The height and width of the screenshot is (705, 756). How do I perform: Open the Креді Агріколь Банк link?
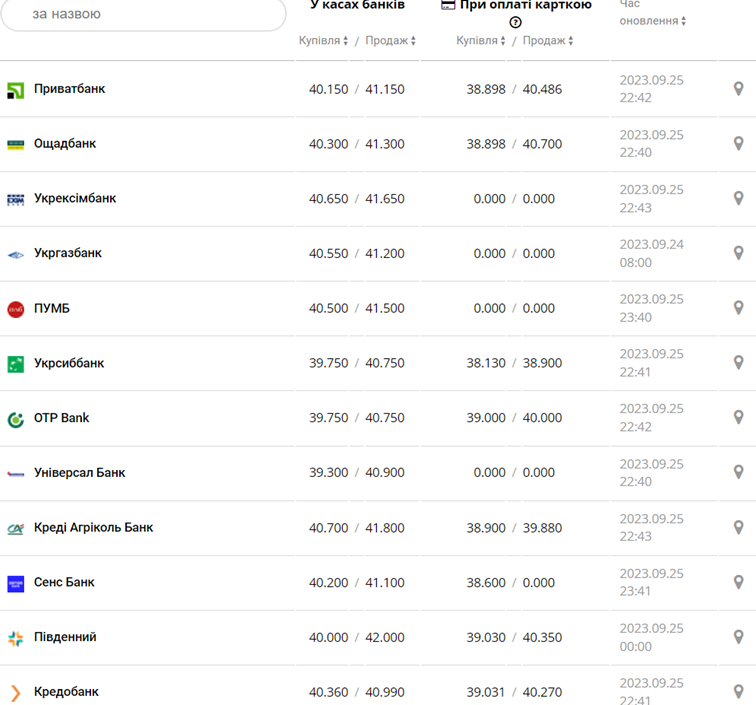93,527
